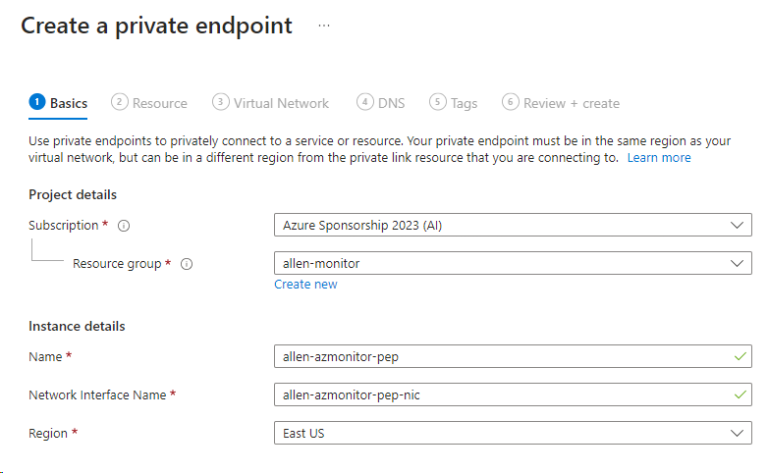Click the Resource group info icon

(x=187, y=264)
